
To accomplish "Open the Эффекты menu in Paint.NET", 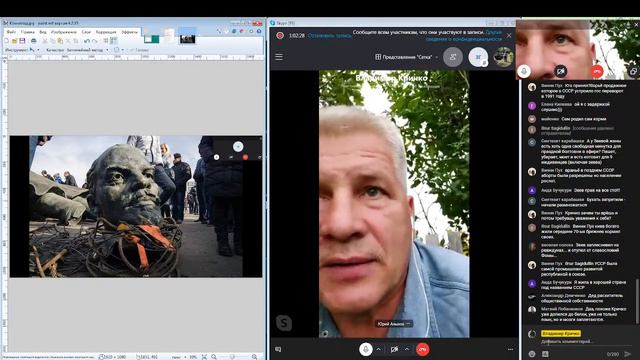I will 129,32.
